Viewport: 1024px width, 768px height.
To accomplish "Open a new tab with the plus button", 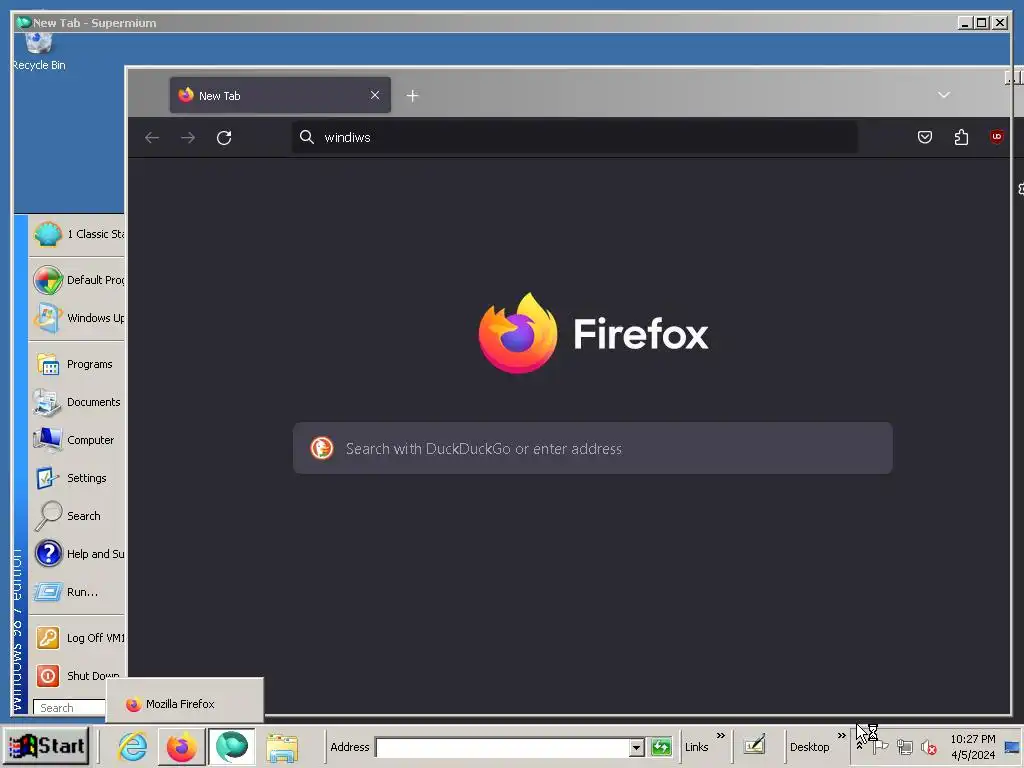I will [412, 96].
